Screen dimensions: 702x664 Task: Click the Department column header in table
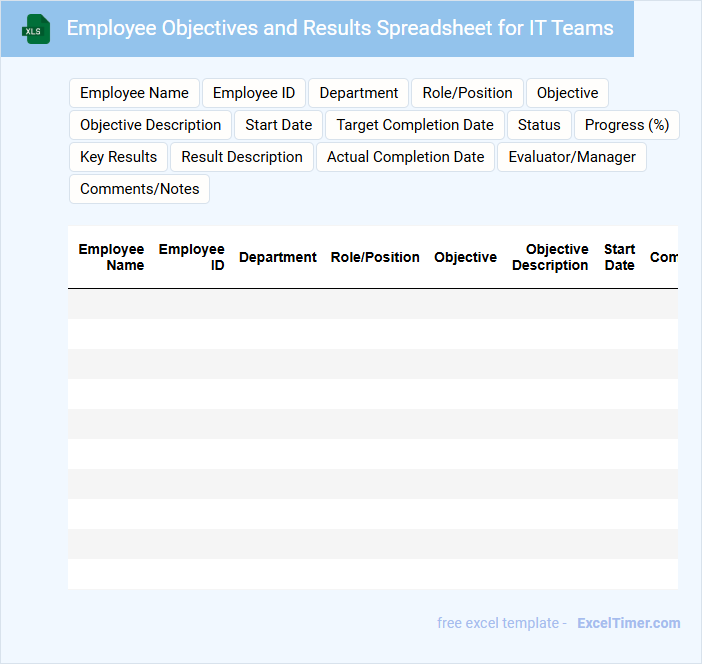tap(278, 257)
